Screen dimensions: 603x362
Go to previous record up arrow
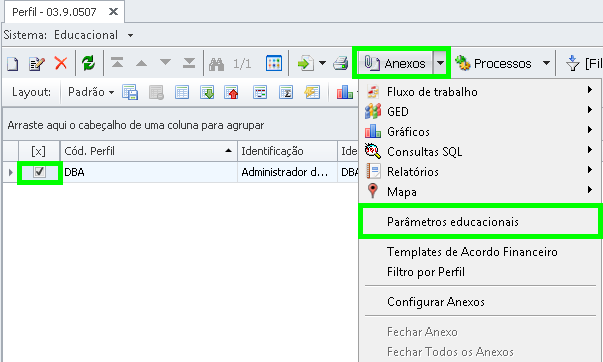142,63
